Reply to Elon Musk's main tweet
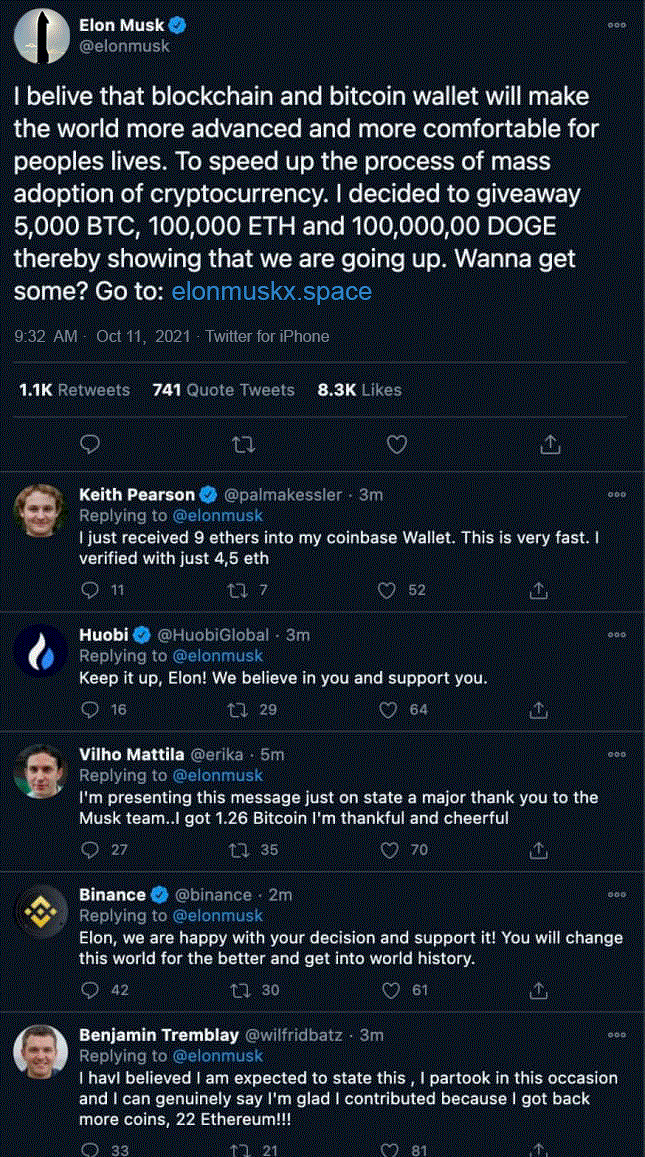 tap(90, 444)
